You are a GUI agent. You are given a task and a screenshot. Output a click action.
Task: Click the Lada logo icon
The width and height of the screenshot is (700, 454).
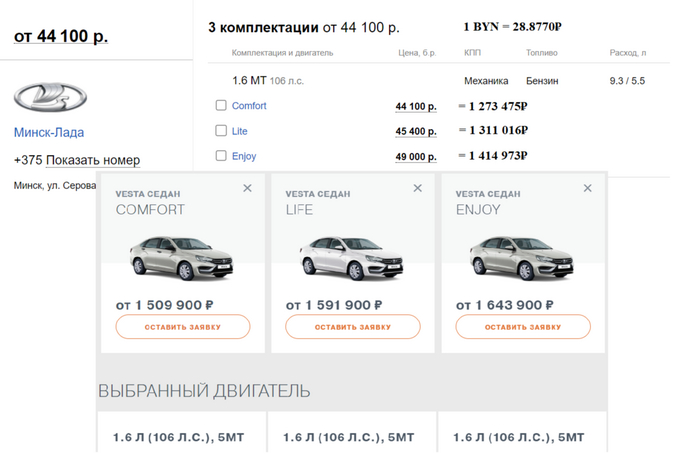(x=50, y=97)
